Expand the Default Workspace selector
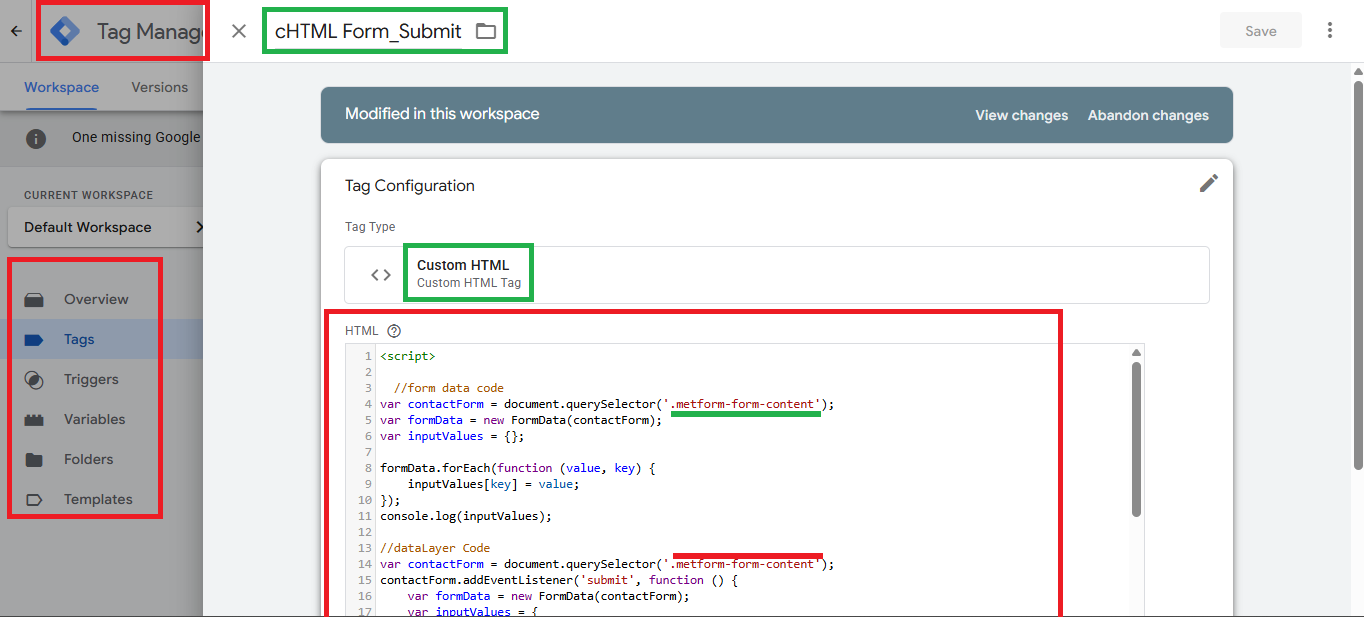 tap(106, 227)
